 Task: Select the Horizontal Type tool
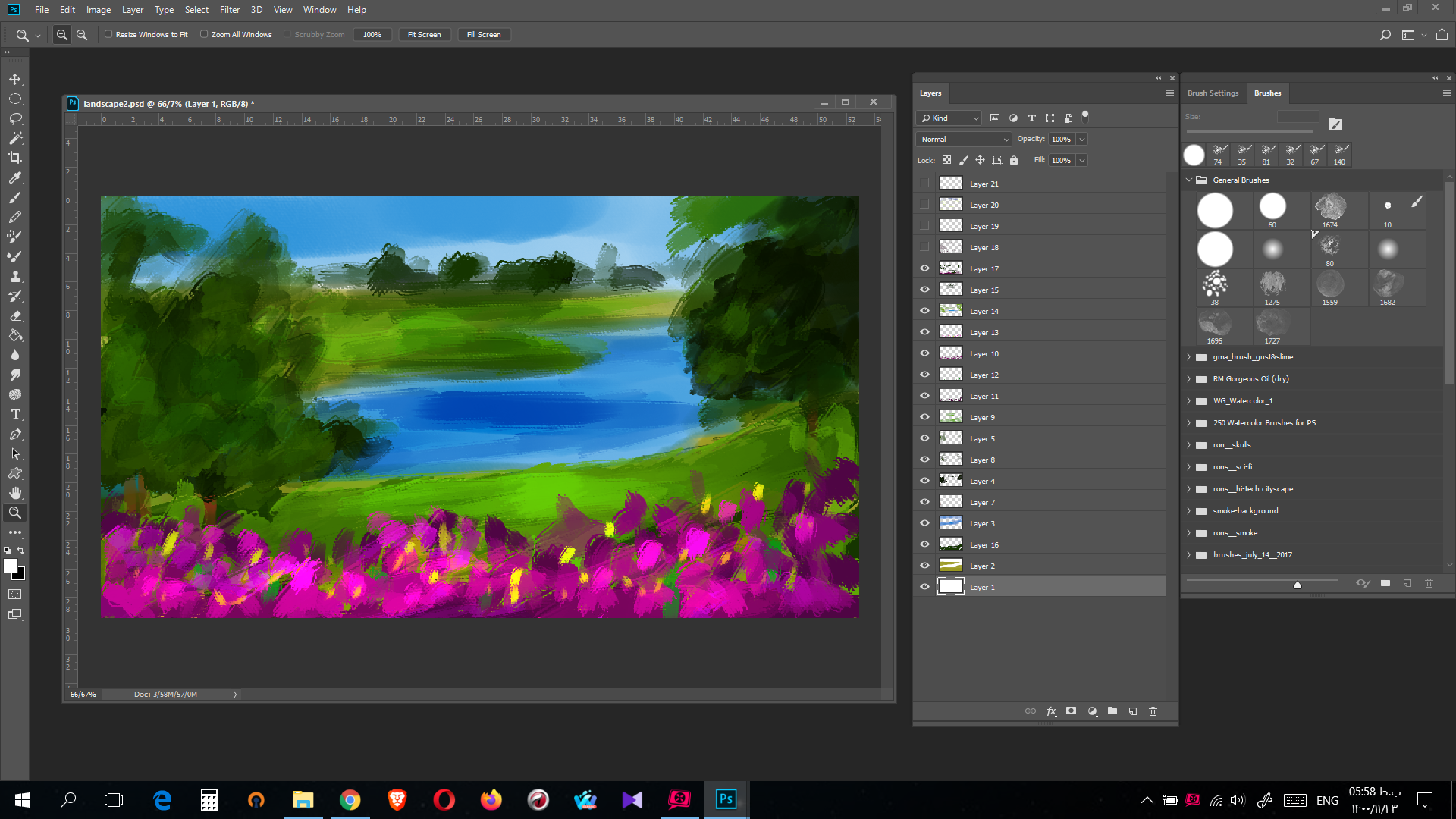coord(15,414)
